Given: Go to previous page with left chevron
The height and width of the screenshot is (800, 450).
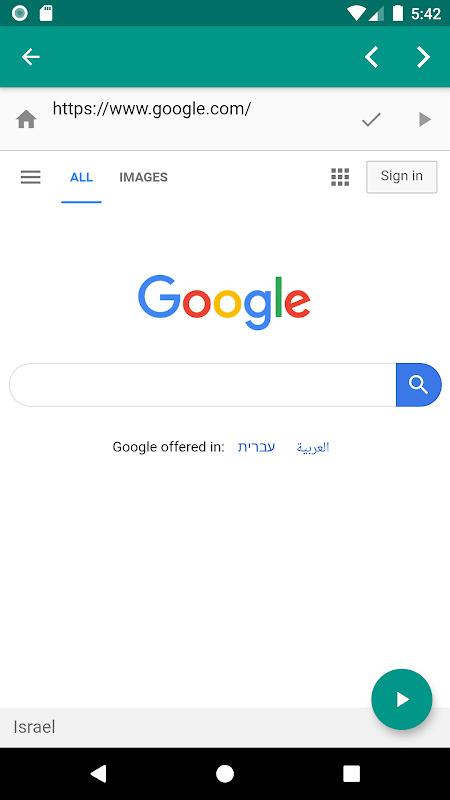Looking at the screenshot, I should click(371, 57).
